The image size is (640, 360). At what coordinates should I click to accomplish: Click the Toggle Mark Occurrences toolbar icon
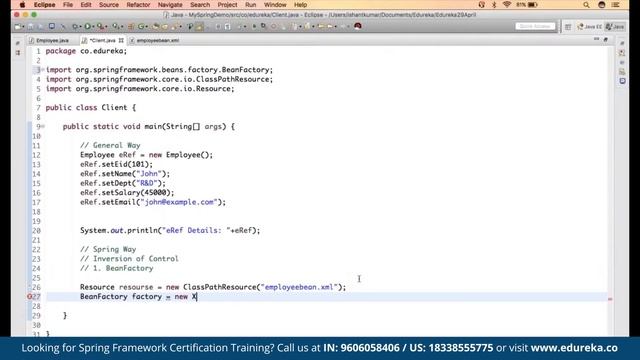point(200,27)
